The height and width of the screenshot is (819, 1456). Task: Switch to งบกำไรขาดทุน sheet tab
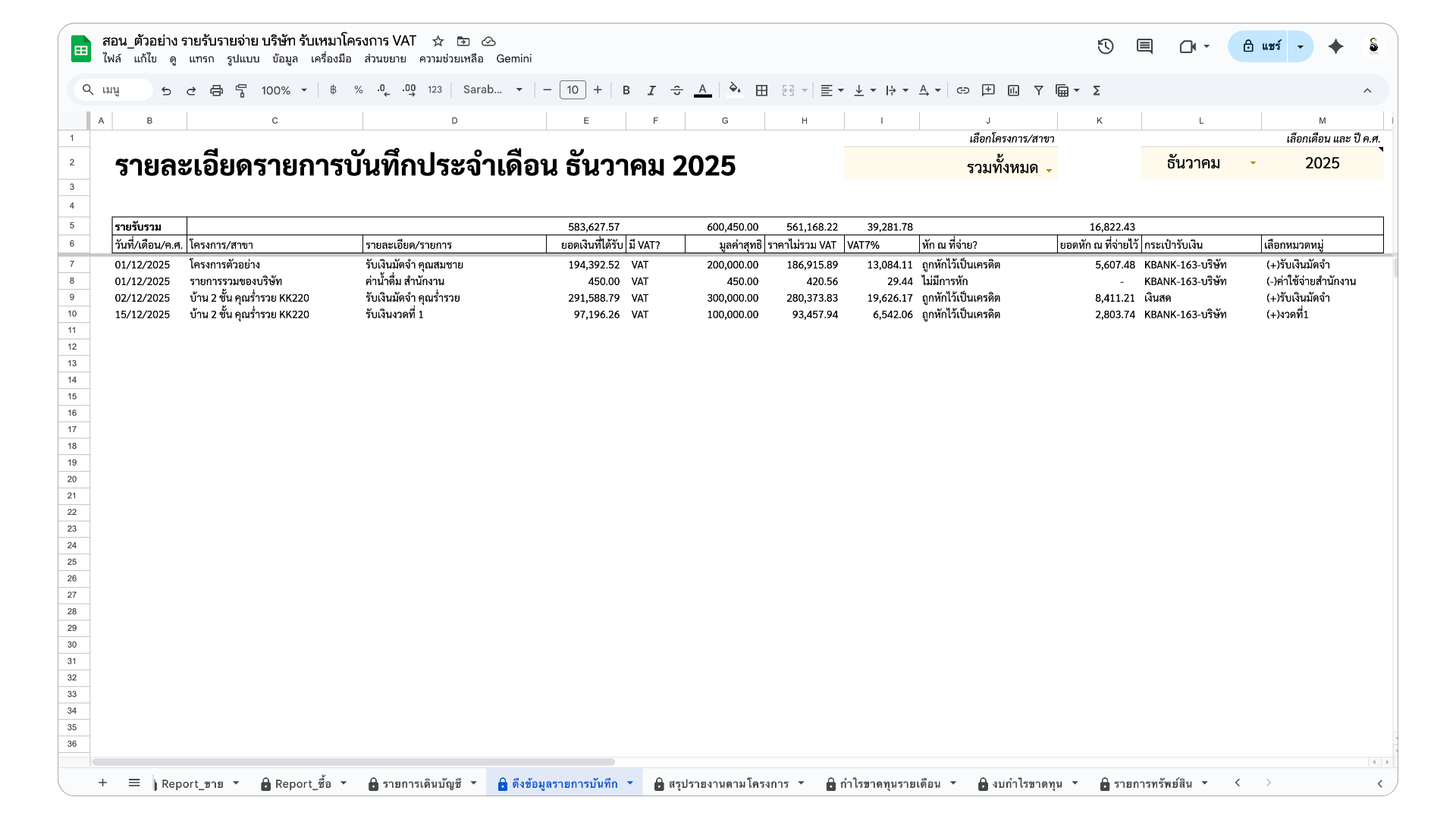click(1027, 783)
